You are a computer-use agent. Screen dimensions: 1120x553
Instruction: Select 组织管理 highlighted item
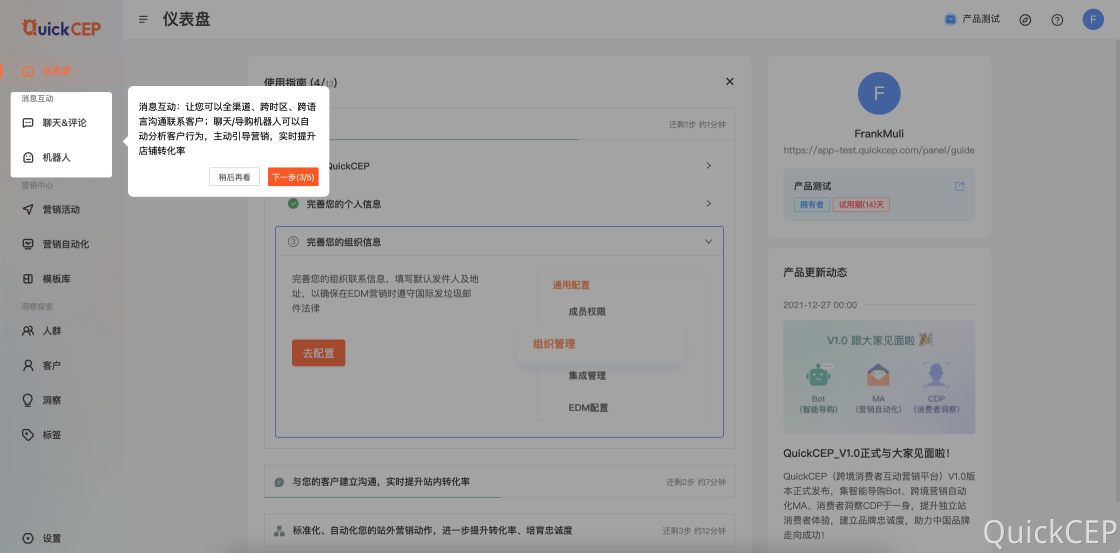click(600, 344)
